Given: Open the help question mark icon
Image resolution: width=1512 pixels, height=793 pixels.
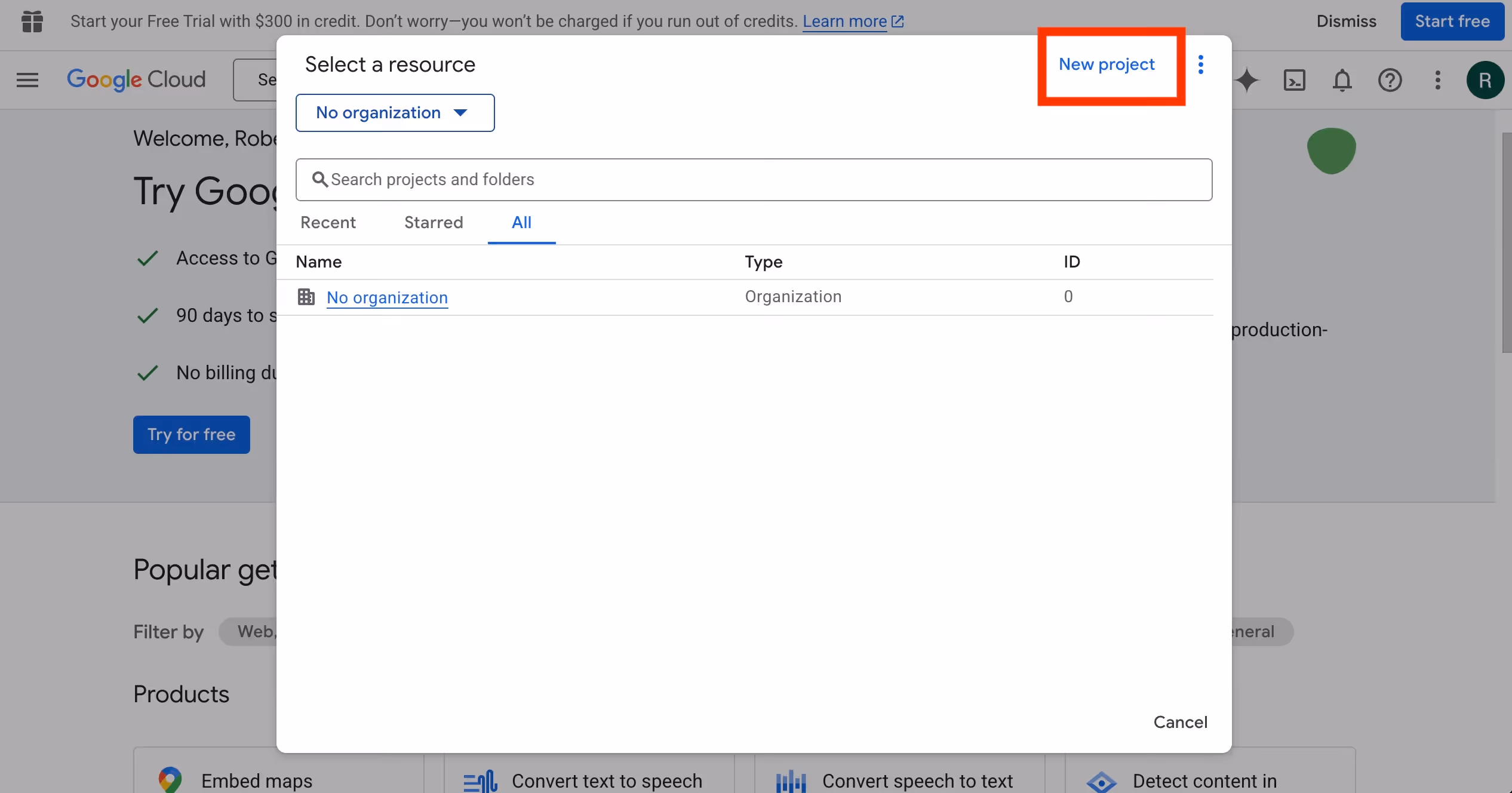Looking at the screenshot, I should [x=1390, y=79].
